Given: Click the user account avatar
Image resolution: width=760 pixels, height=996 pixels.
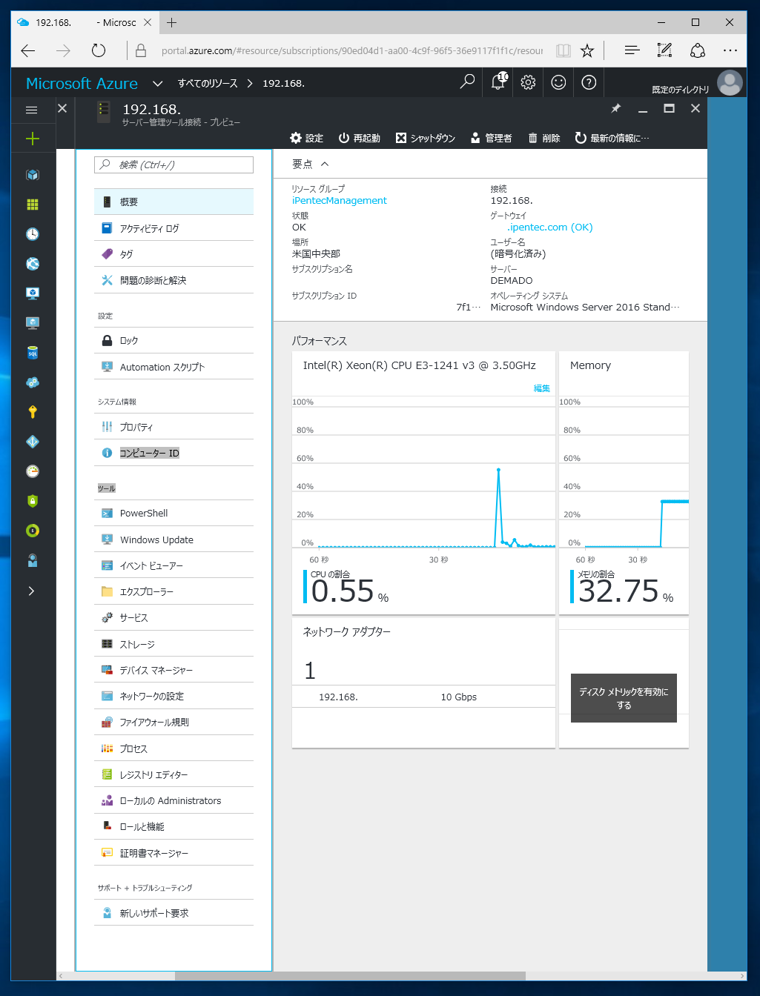Looking at the screenshot, I should click(729, 83).
